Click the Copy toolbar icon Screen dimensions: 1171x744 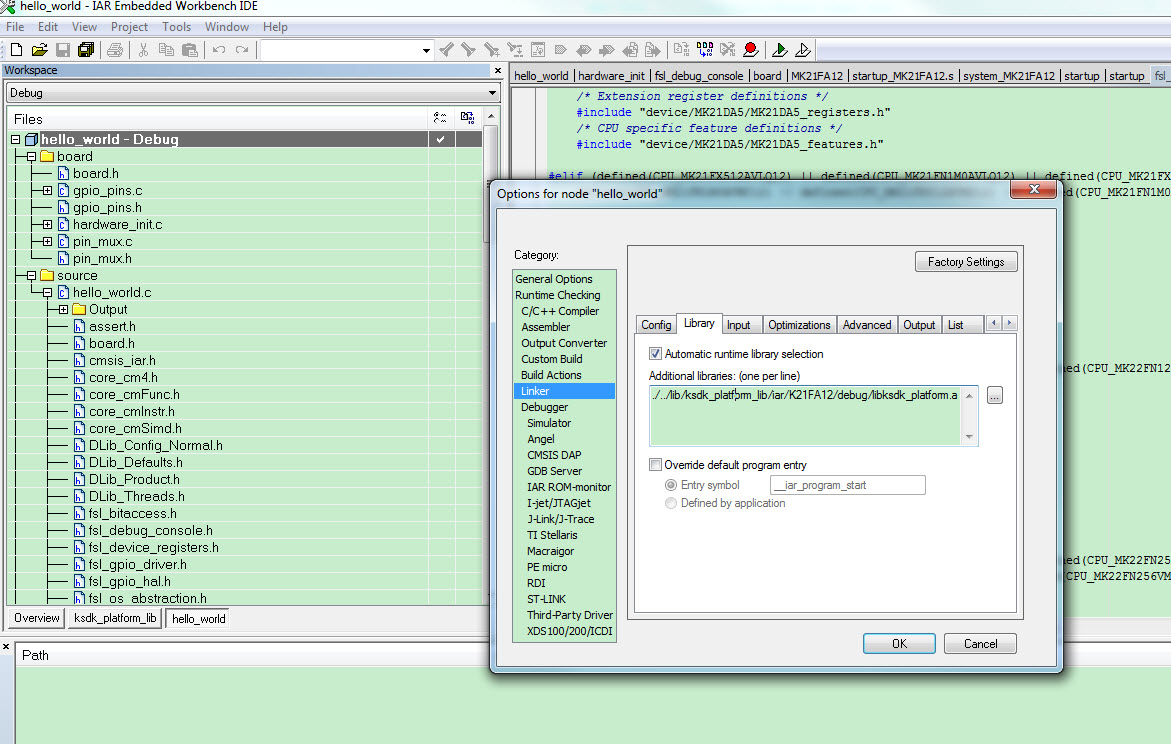(x=167, y=50)
